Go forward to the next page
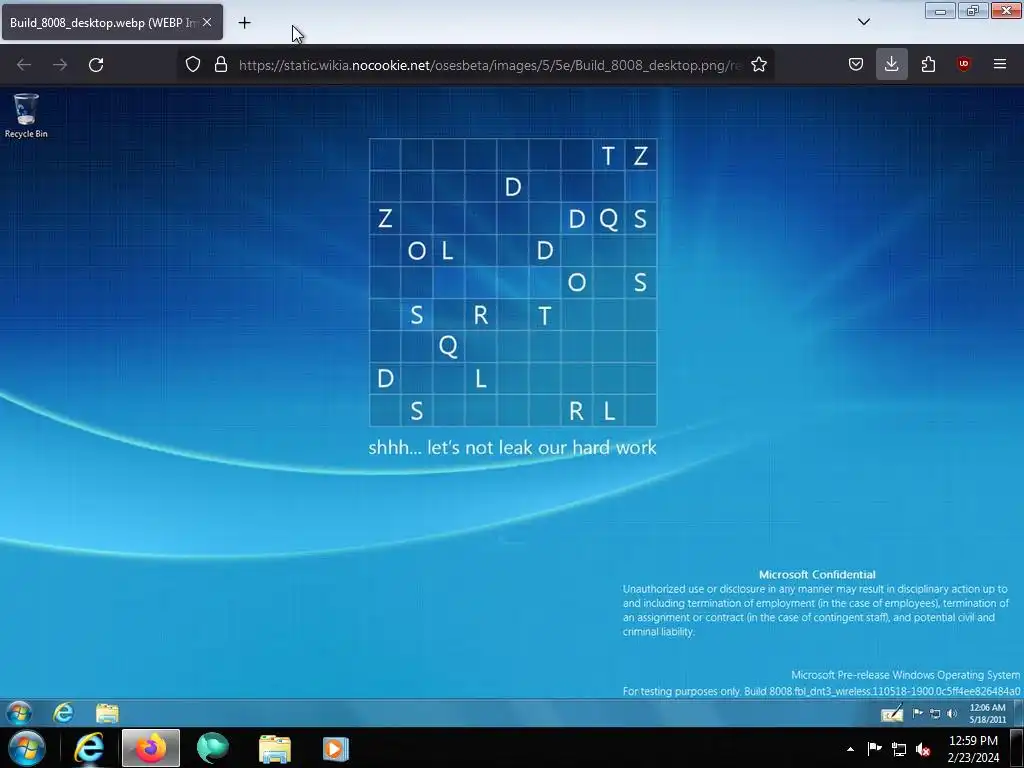Viewport: 1024px width, 768px height. pyautogui.click(x=60, y=65)
